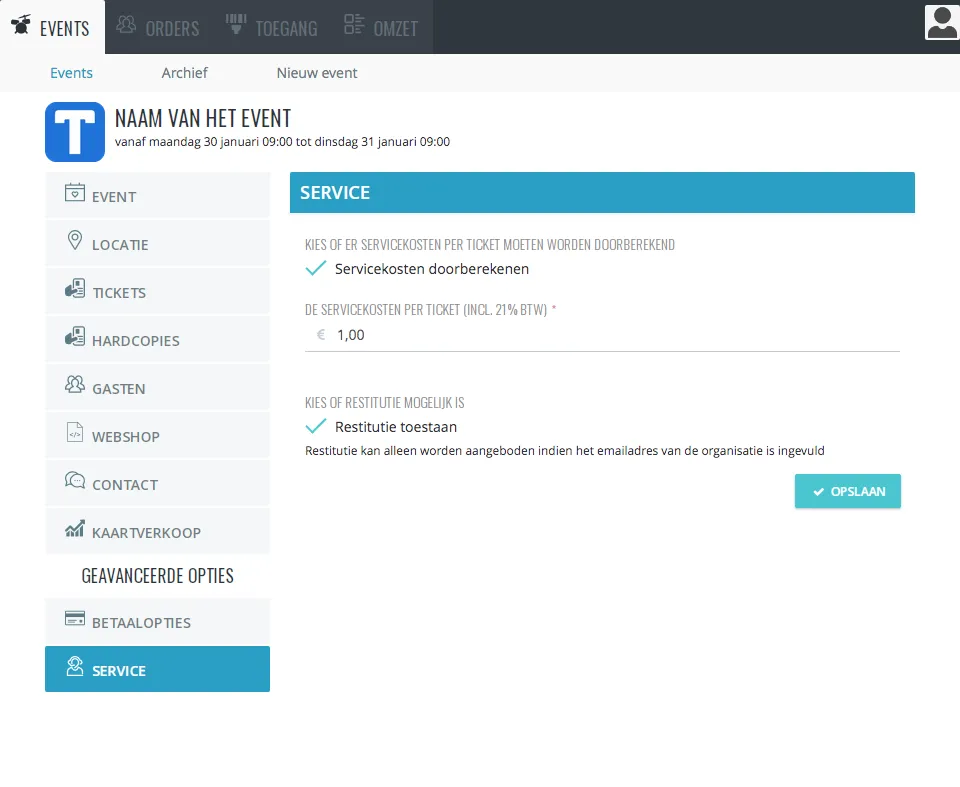Open the Event calendar icon in sidebar
The height and width of the screenshot is (787, 960).
coord(75,194)
